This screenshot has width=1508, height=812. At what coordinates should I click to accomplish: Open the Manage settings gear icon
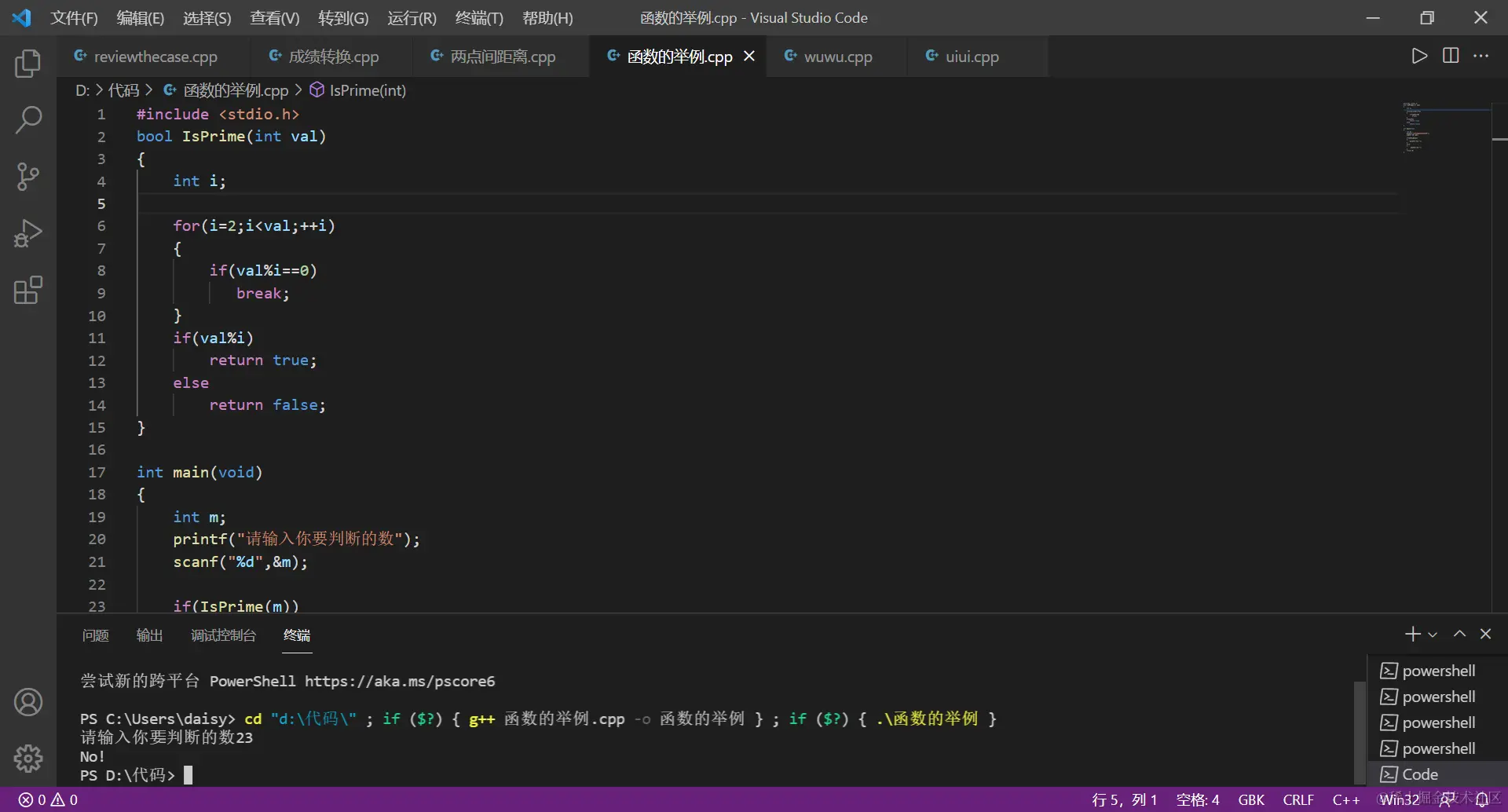(28, 758)
